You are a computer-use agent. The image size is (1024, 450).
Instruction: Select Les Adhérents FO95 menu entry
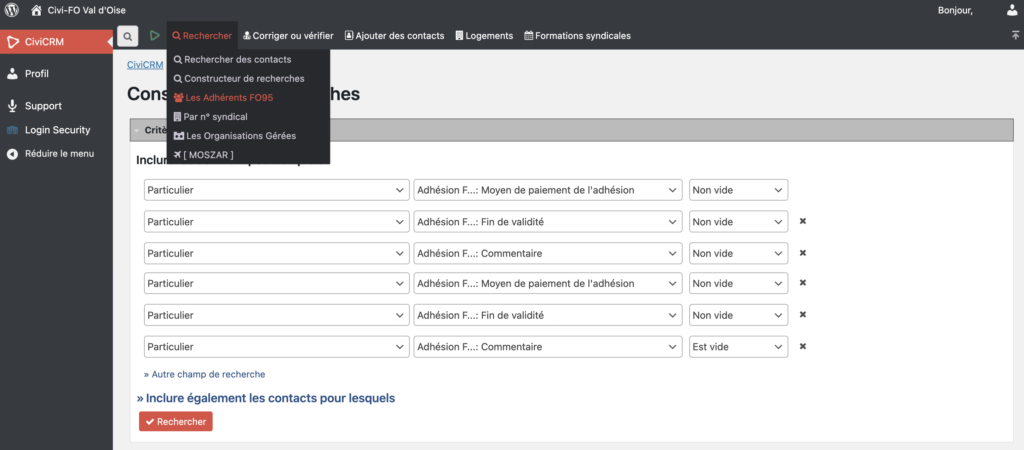pyautogui.click(x=229, y=98)
